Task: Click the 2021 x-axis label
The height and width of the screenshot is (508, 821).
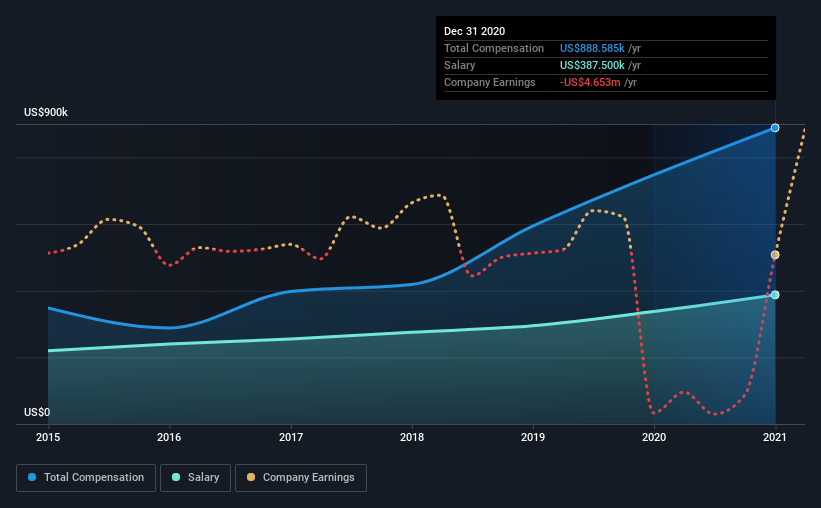Action: tap(775, 437)
